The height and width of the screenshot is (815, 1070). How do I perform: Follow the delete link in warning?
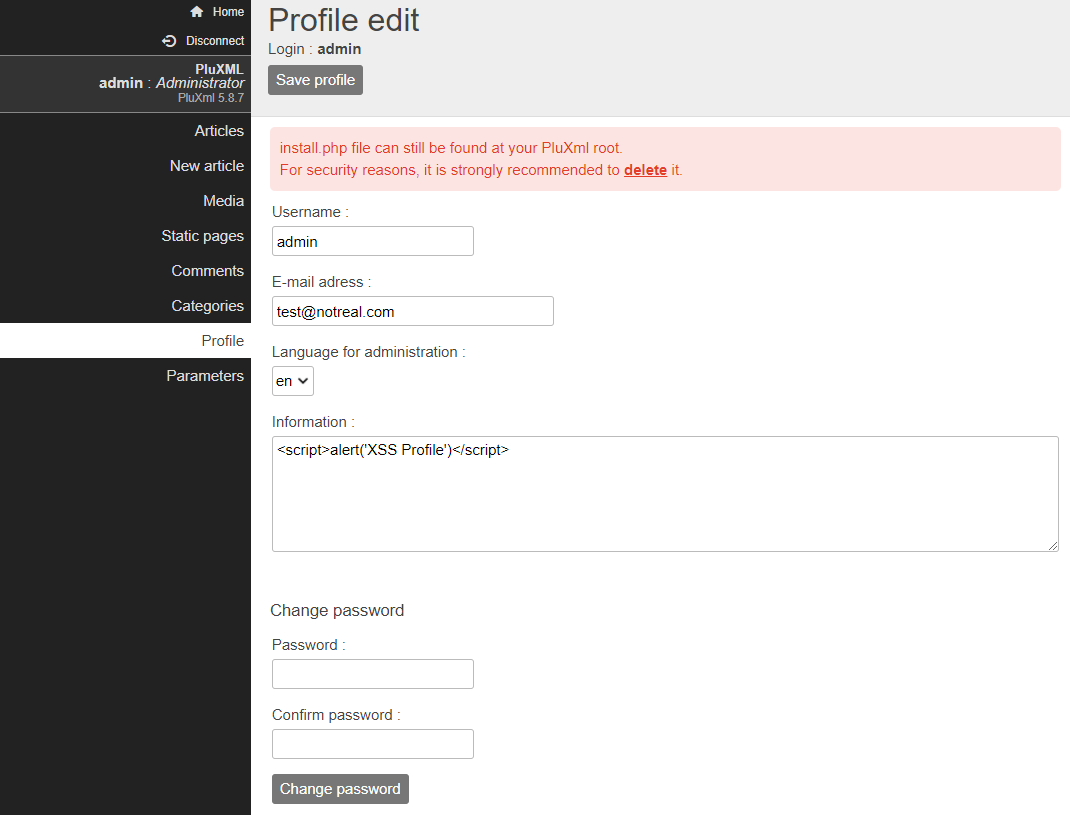coord(645,170)
